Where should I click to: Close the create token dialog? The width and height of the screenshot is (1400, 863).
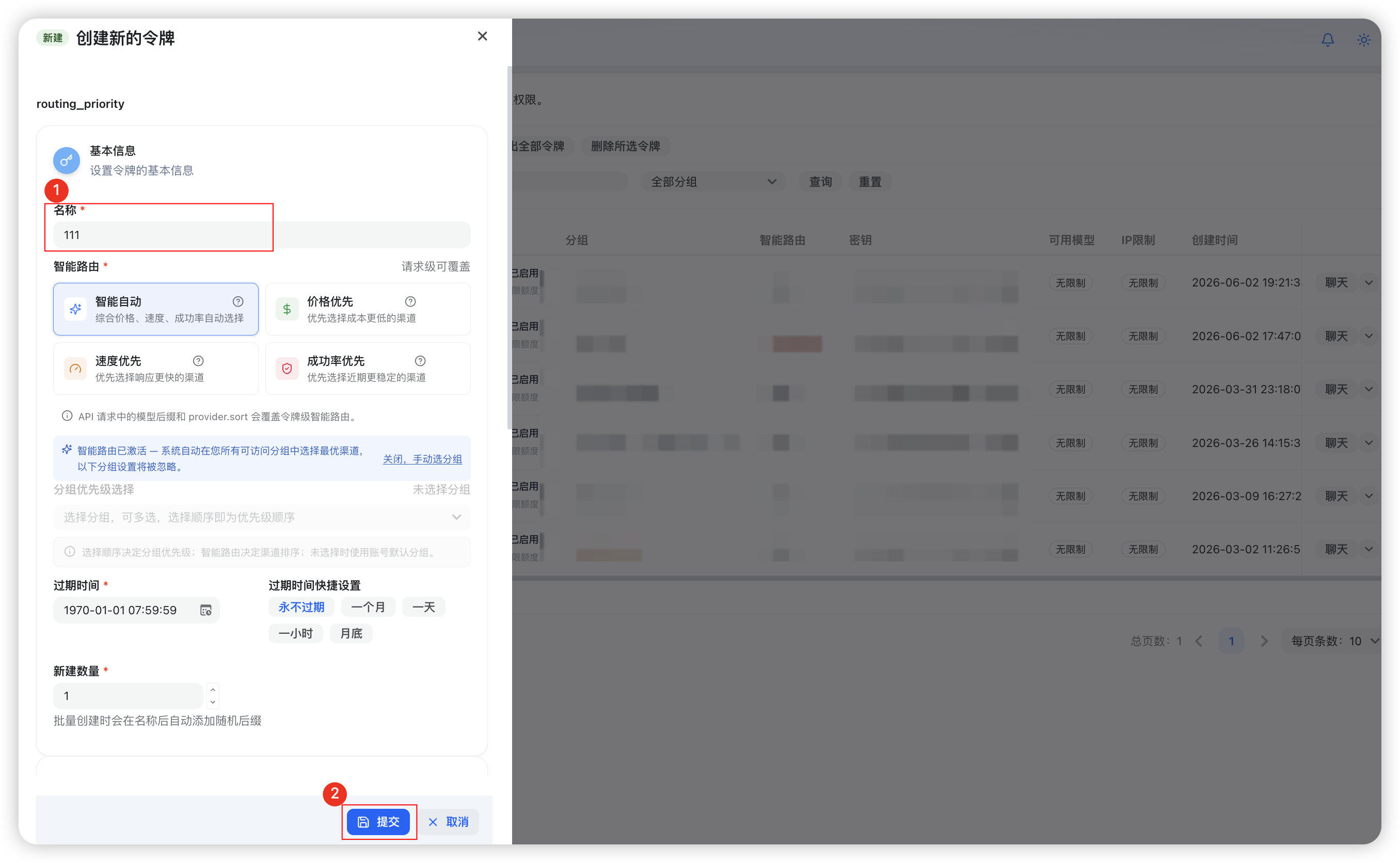[x=482, y=37]
